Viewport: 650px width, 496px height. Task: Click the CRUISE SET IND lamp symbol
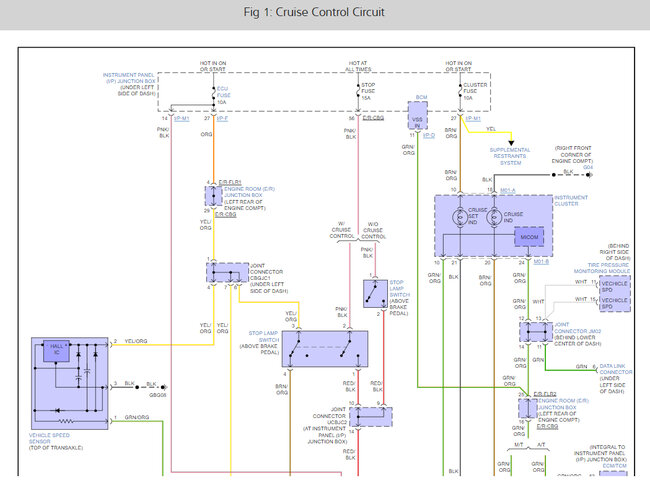[460, 217]
